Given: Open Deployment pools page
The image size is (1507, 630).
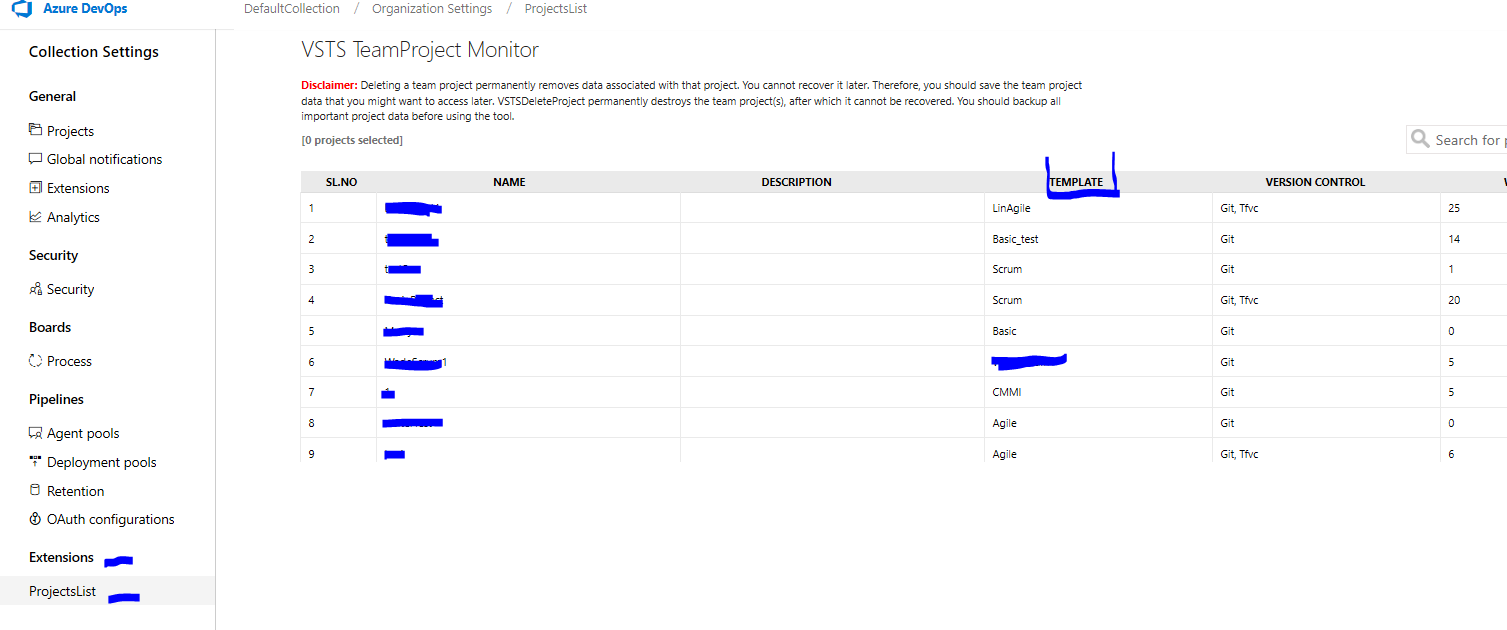Looking at the screenshot, I should [101, 462].
